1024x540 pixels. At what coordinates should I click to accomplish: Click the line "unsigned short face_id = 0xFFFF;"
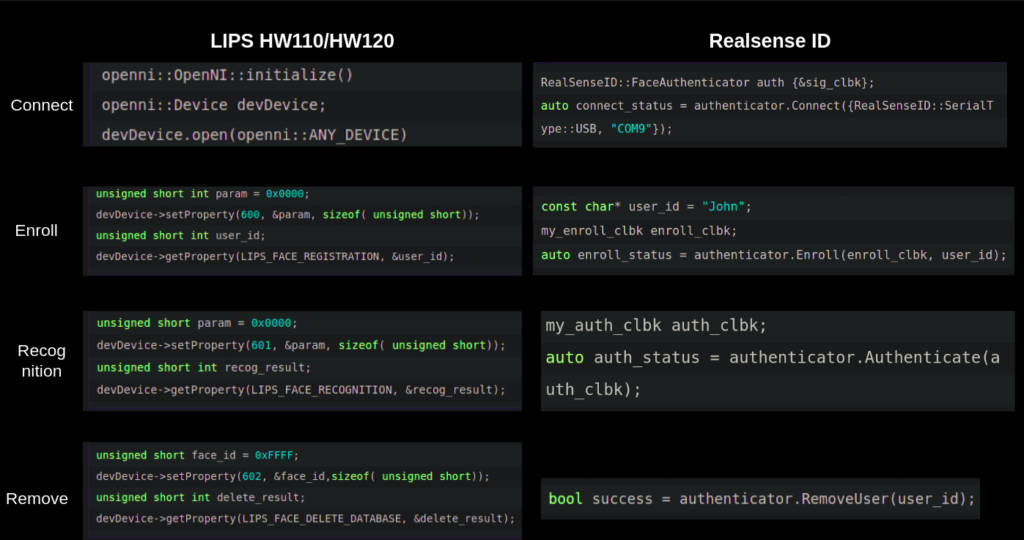pos(197,456)
